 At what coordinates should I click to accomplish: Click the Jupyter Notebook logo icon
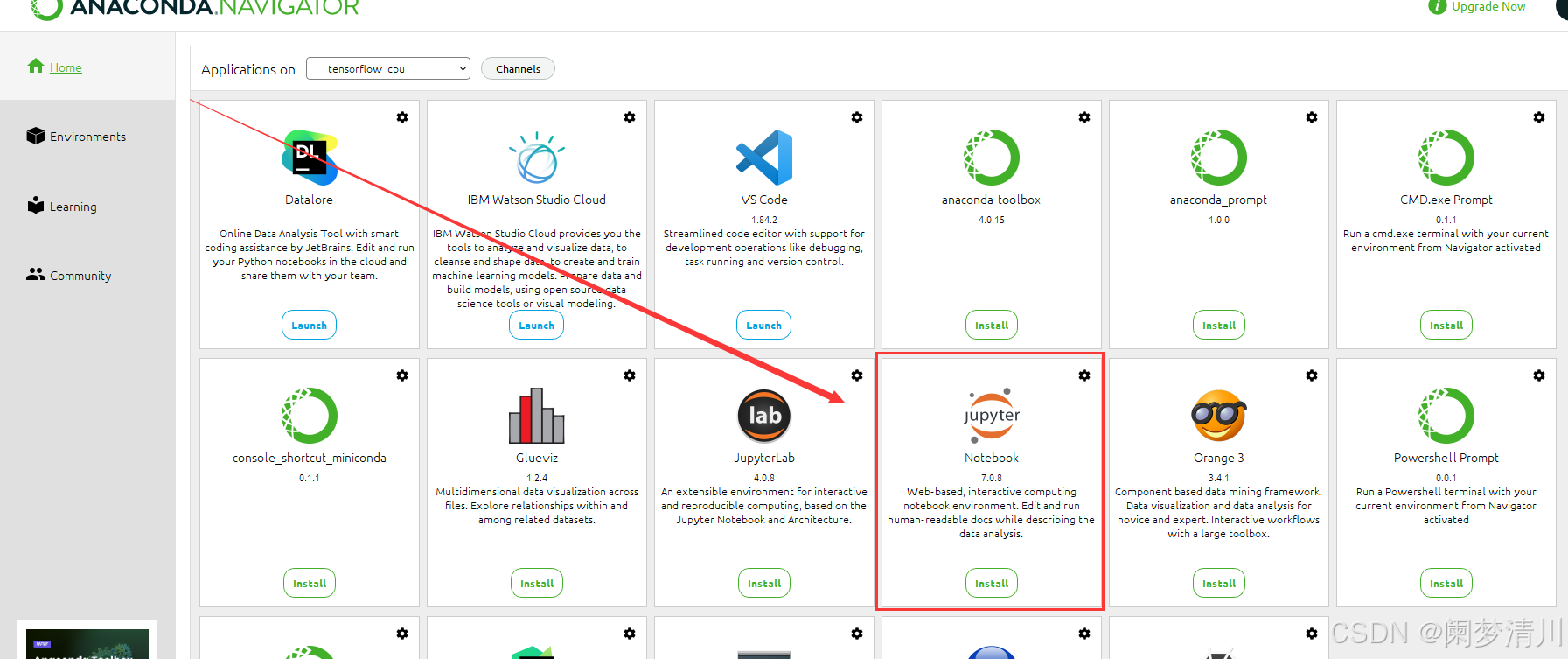(x=992, y=416)
